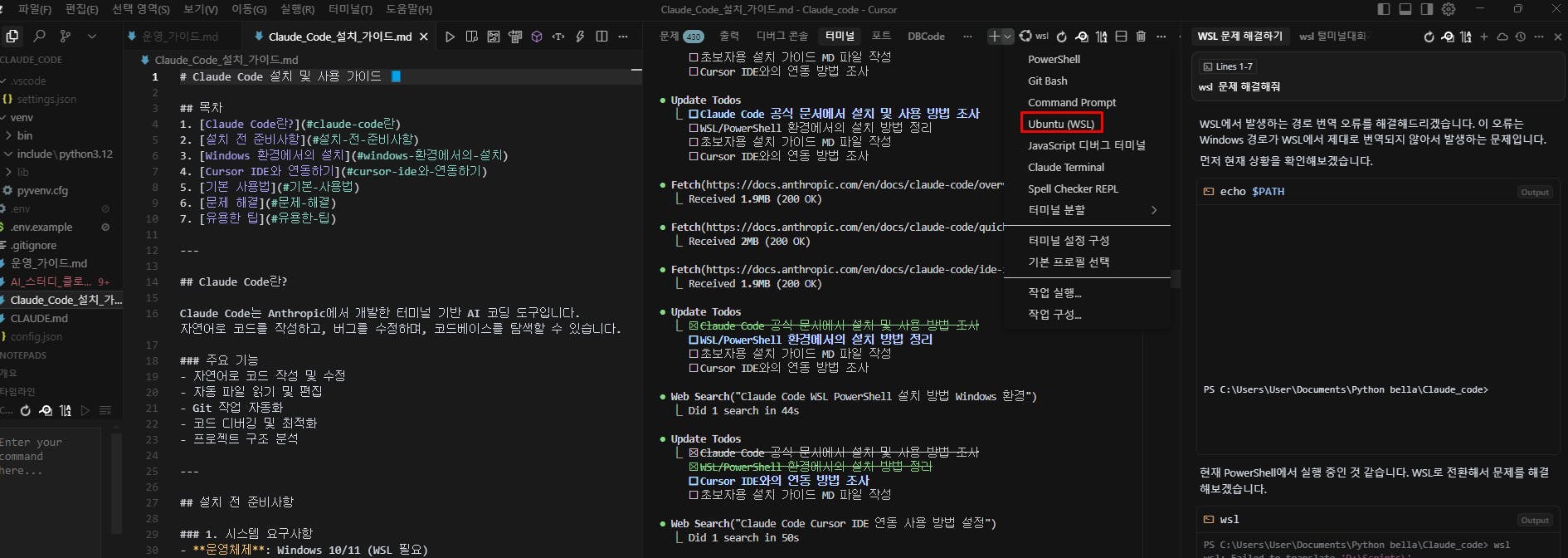Expand echo $PATH Output badge
This screenshot has width=1568, height=558.
pos(1534,192)
